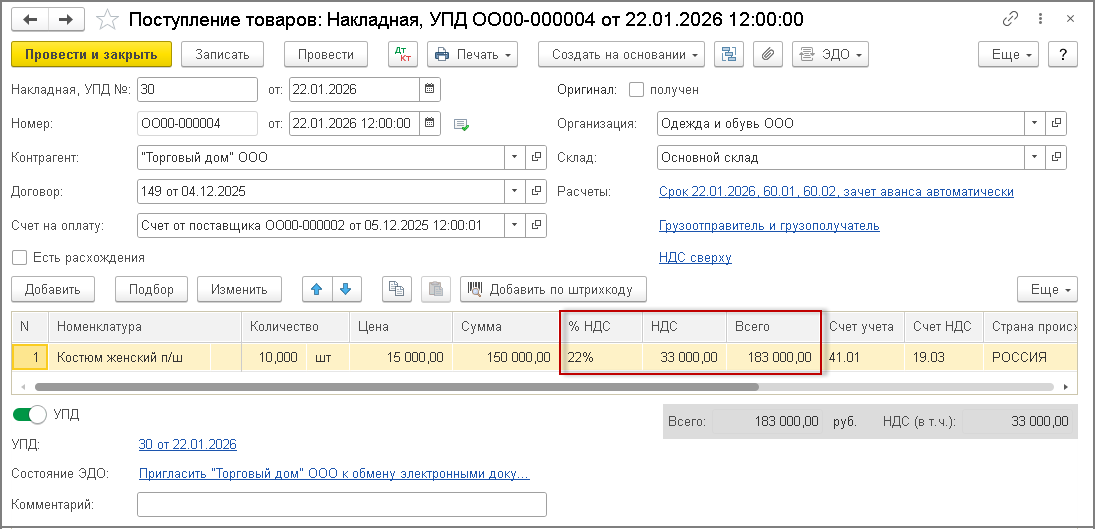Expand the Счет на оплату dropdown list
The image size is (1095, 529).
coord(515,225)
